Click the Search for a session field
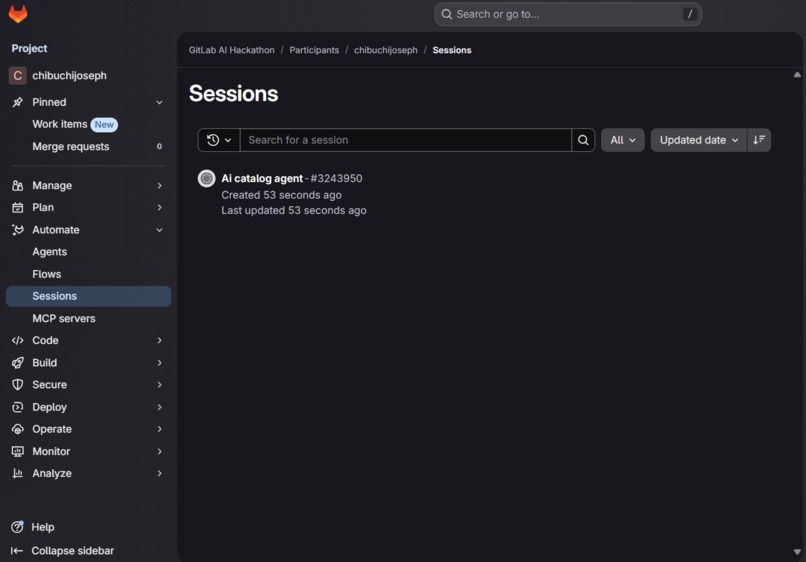This screenshot has width=806, height=562. click(x=406, y=140)
